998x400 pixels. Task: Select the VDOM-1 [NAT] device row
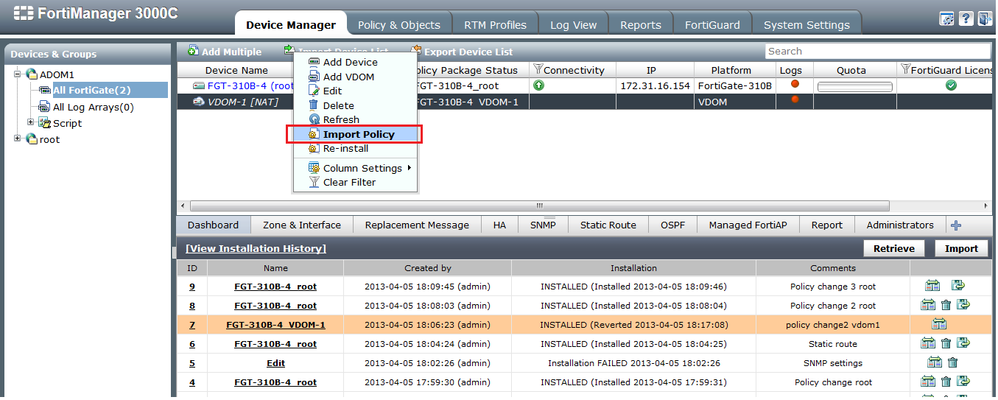[585, 101]
